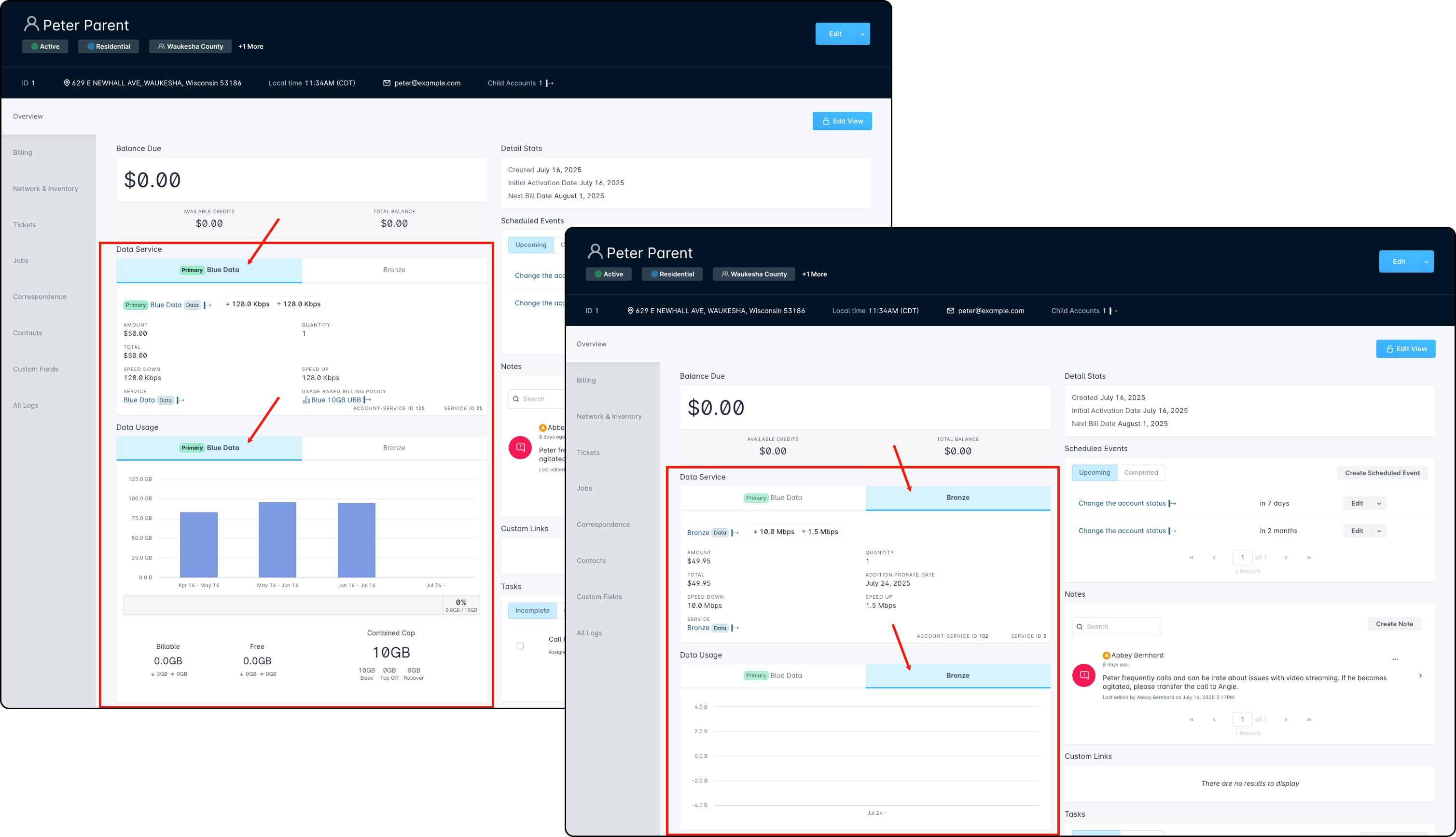This screenshot has width=1456, height=837.
Task: Click the Create Scheduled Event button
Action: pos(1382,473)
